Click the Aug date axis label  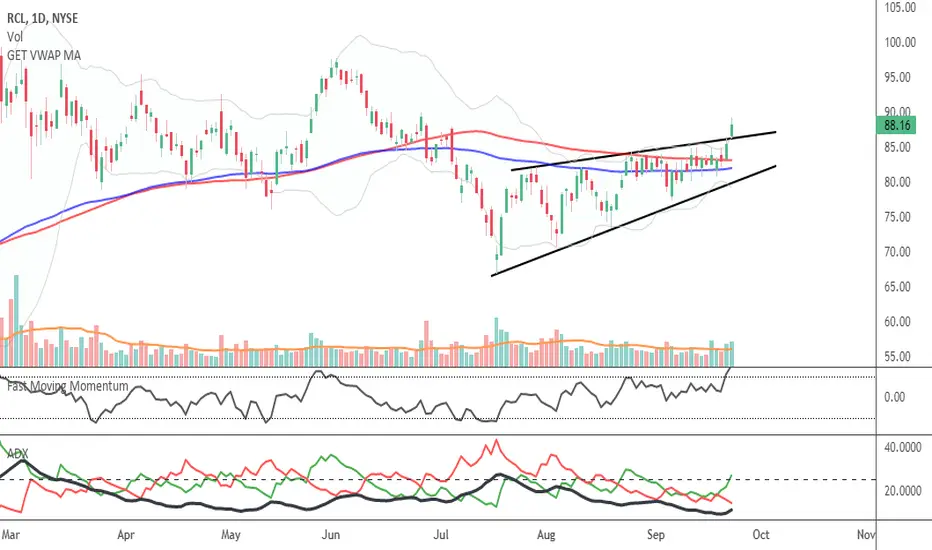[546, 535]
